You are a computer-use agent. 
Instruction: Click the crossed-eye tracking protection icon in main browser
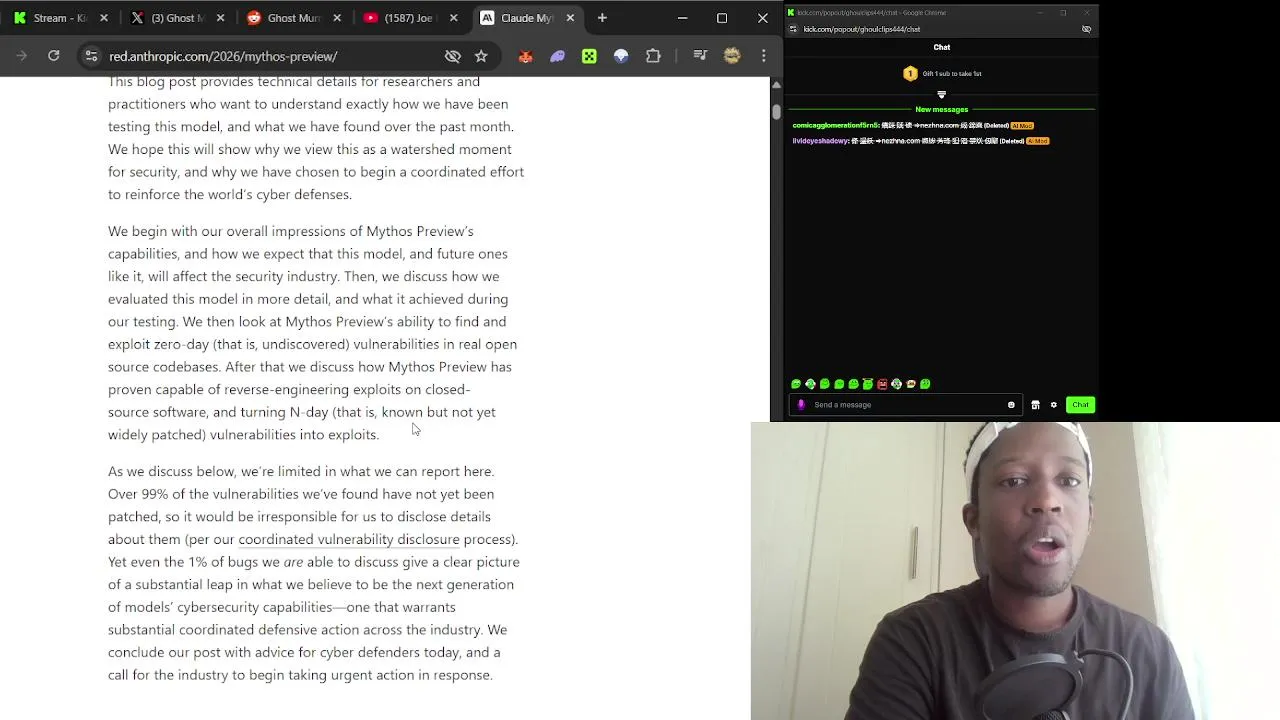click(x=453, y=56)
